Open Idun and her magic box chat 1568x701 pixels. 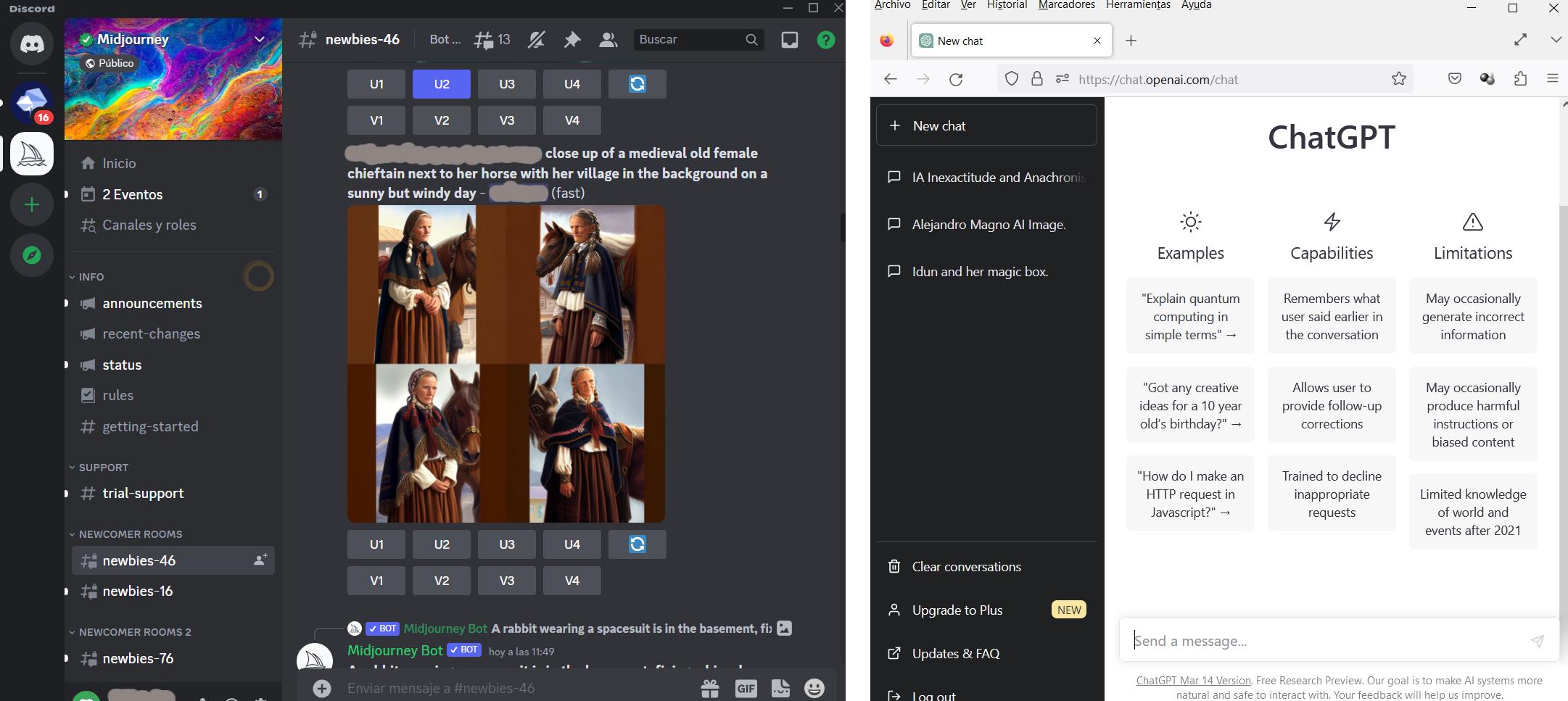point(986,272)
